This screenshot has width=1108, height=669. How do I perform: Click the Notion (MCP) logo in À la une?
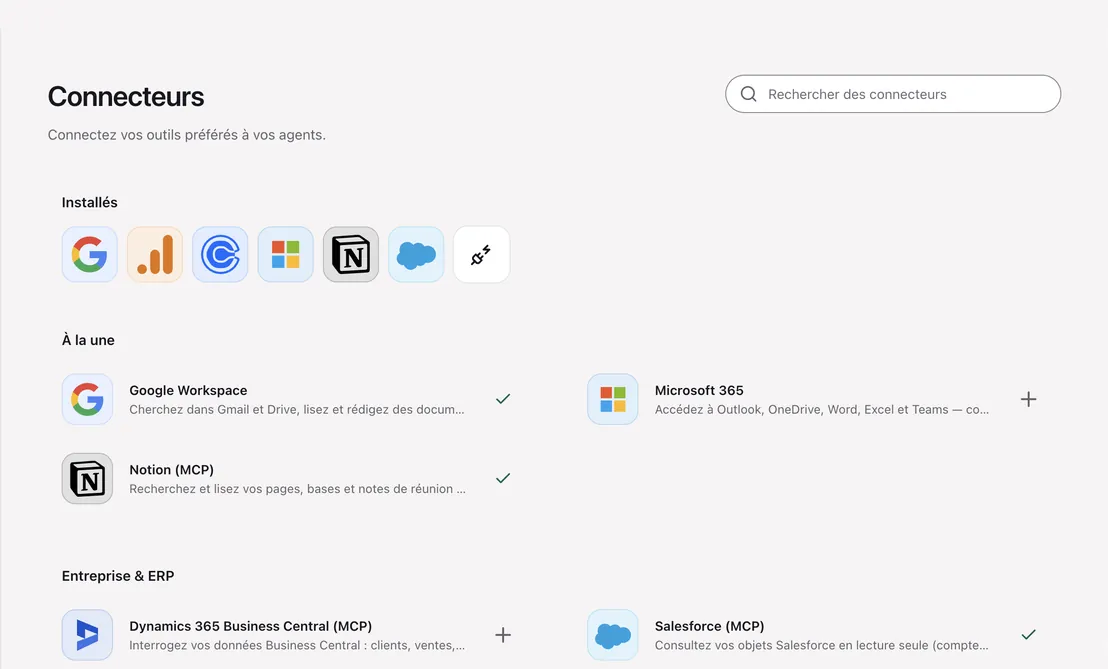88,478
